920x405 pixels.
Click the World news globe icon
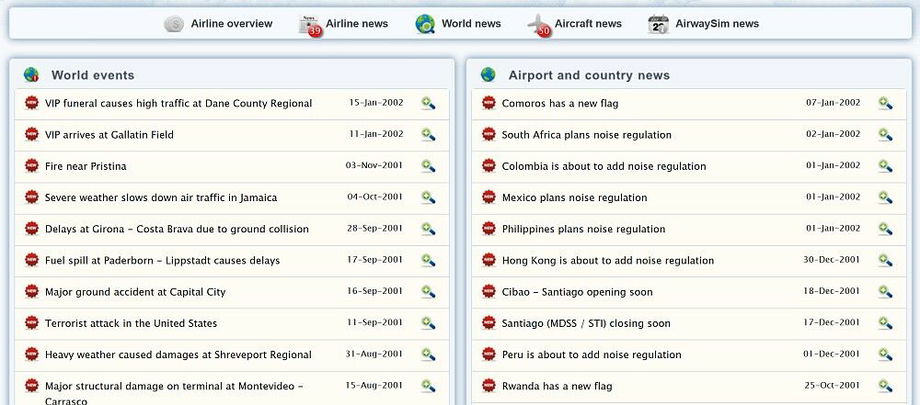pos(425,24)
